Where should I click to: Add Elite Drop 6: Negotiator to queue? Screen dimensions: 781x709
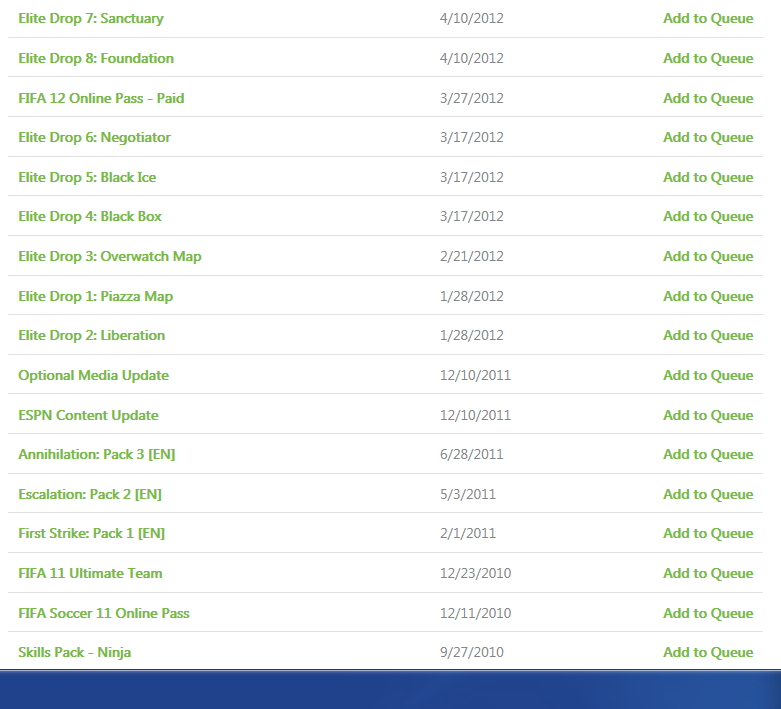(708, 138)
